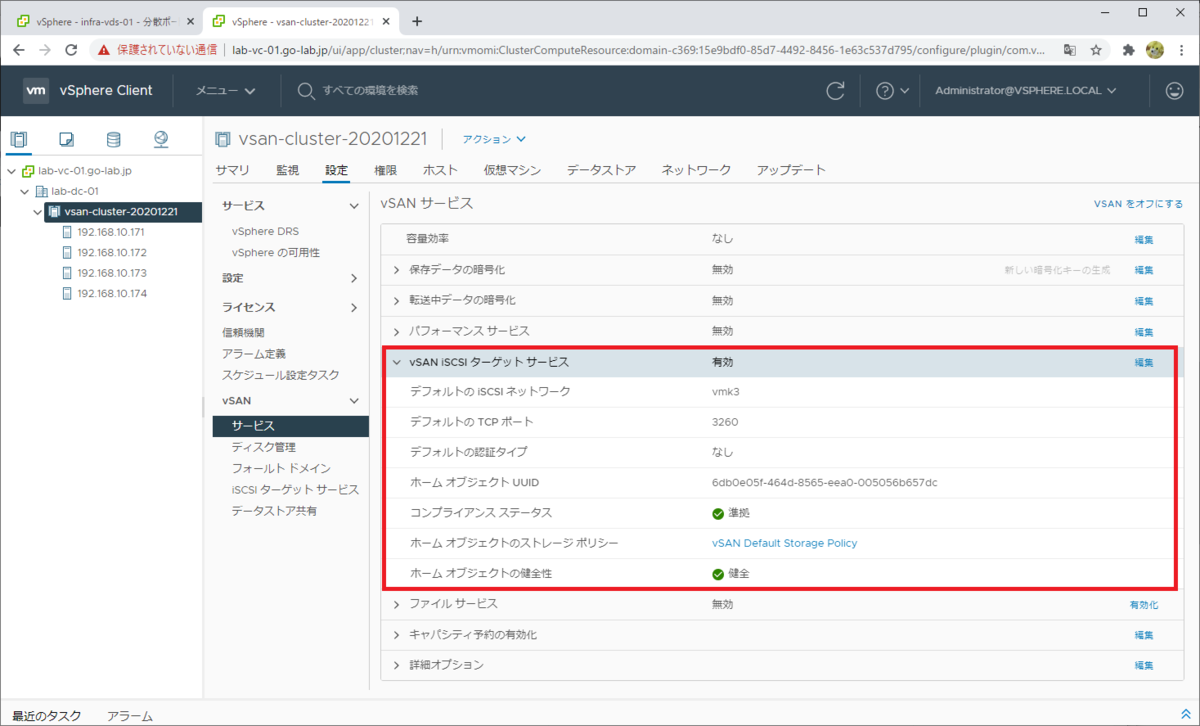The image size is (1200, 726).
Task: Collapse the vSAN iSCSI ターゲット サービス row
Action: point(397,362)
